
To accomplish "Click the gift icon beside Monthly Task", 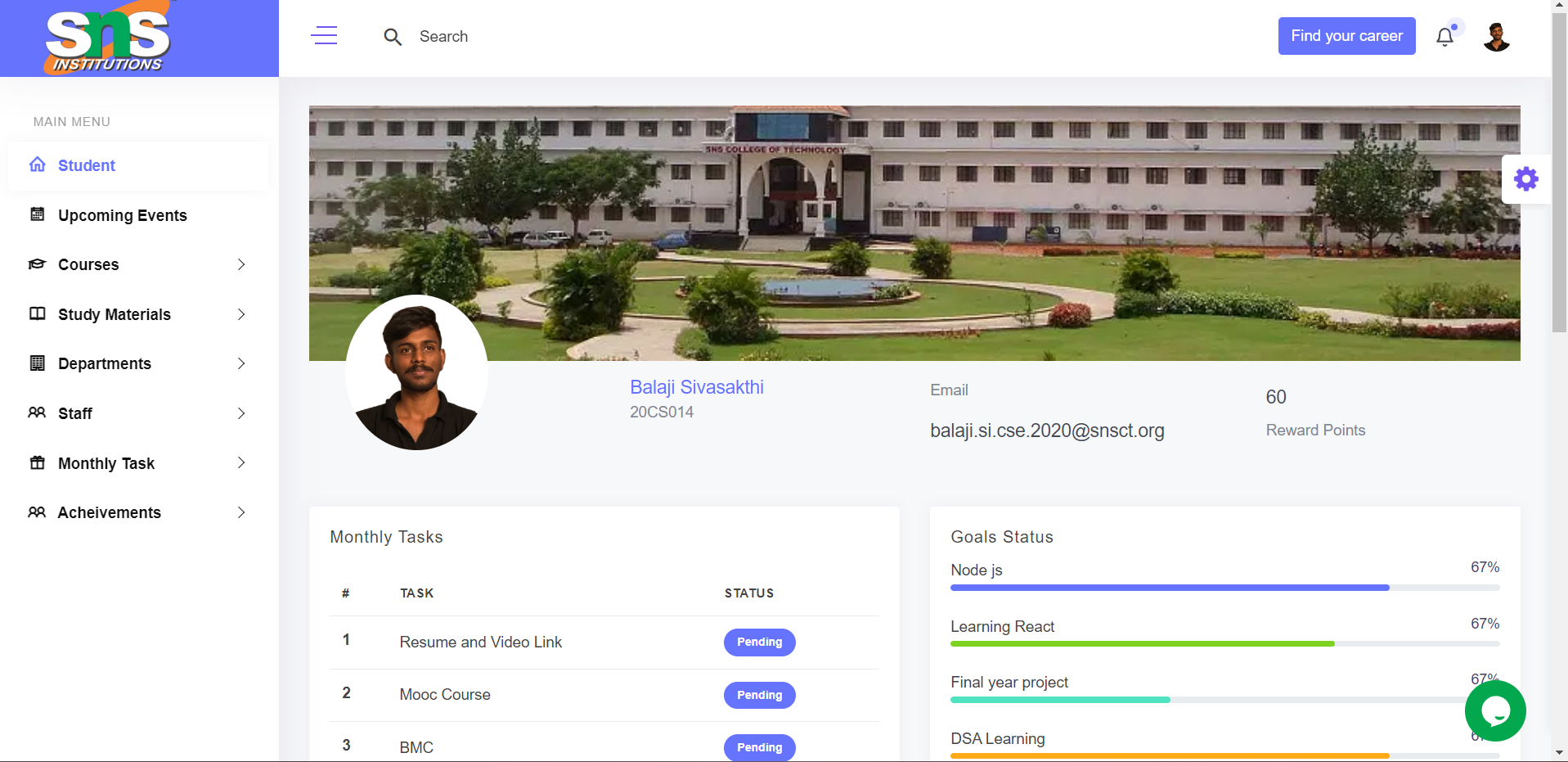I will (x=37, y=462).
